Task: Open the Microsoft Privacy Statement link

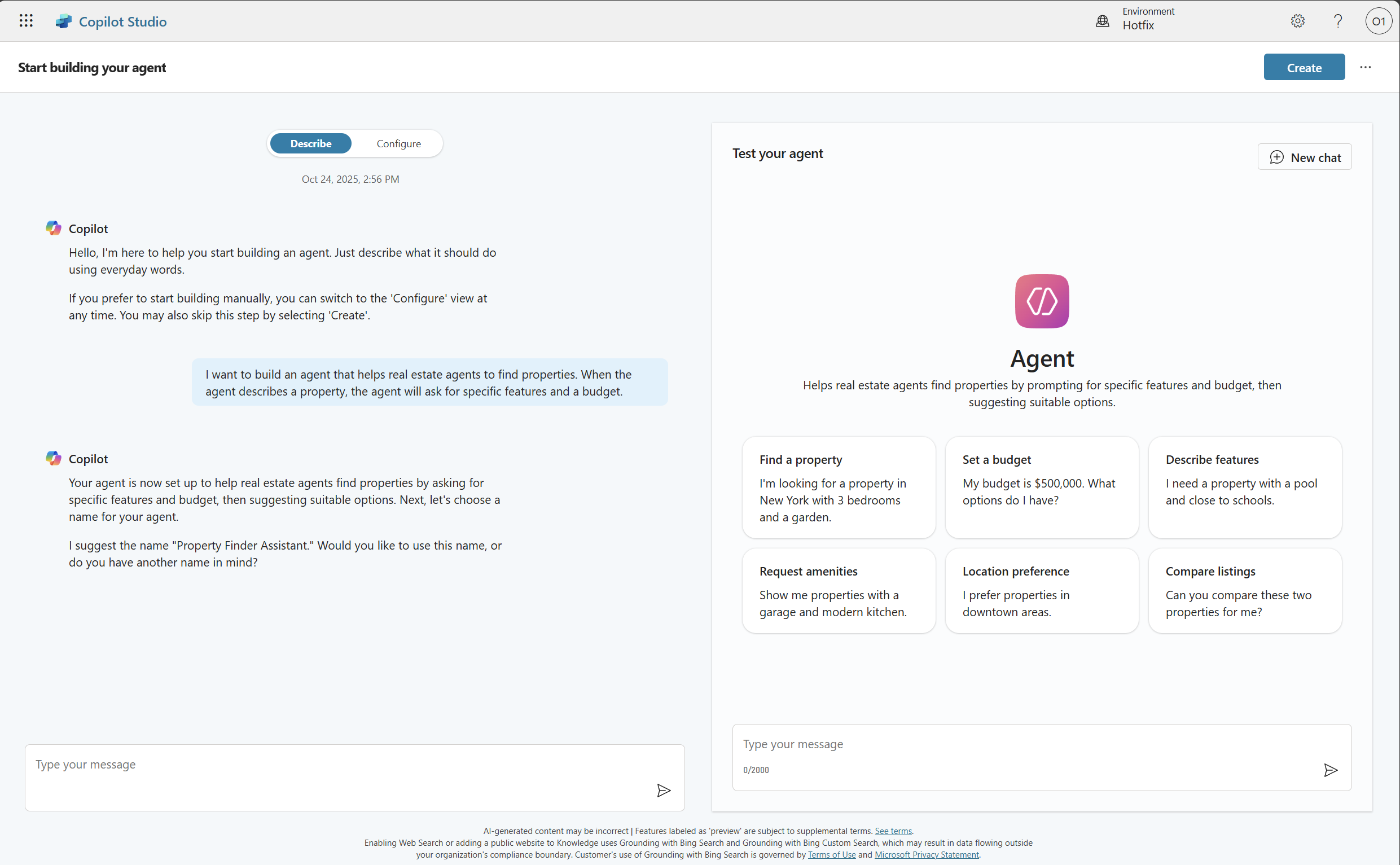Action: (926, 854)
